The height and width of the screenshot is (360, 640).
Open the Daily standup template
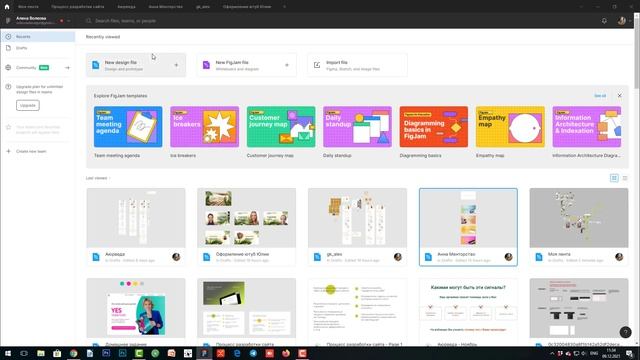click(357, 127)
